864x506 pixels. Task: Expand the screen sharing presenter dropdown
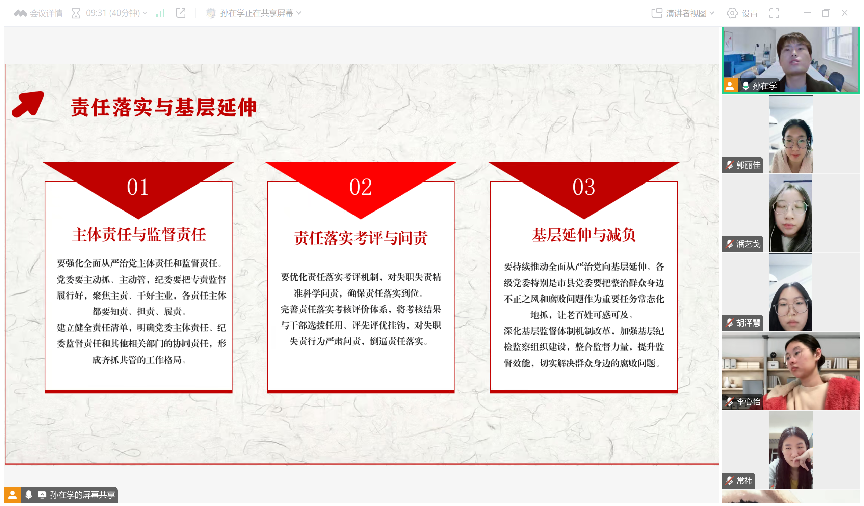pyautogui.click(x=254, y=13)
